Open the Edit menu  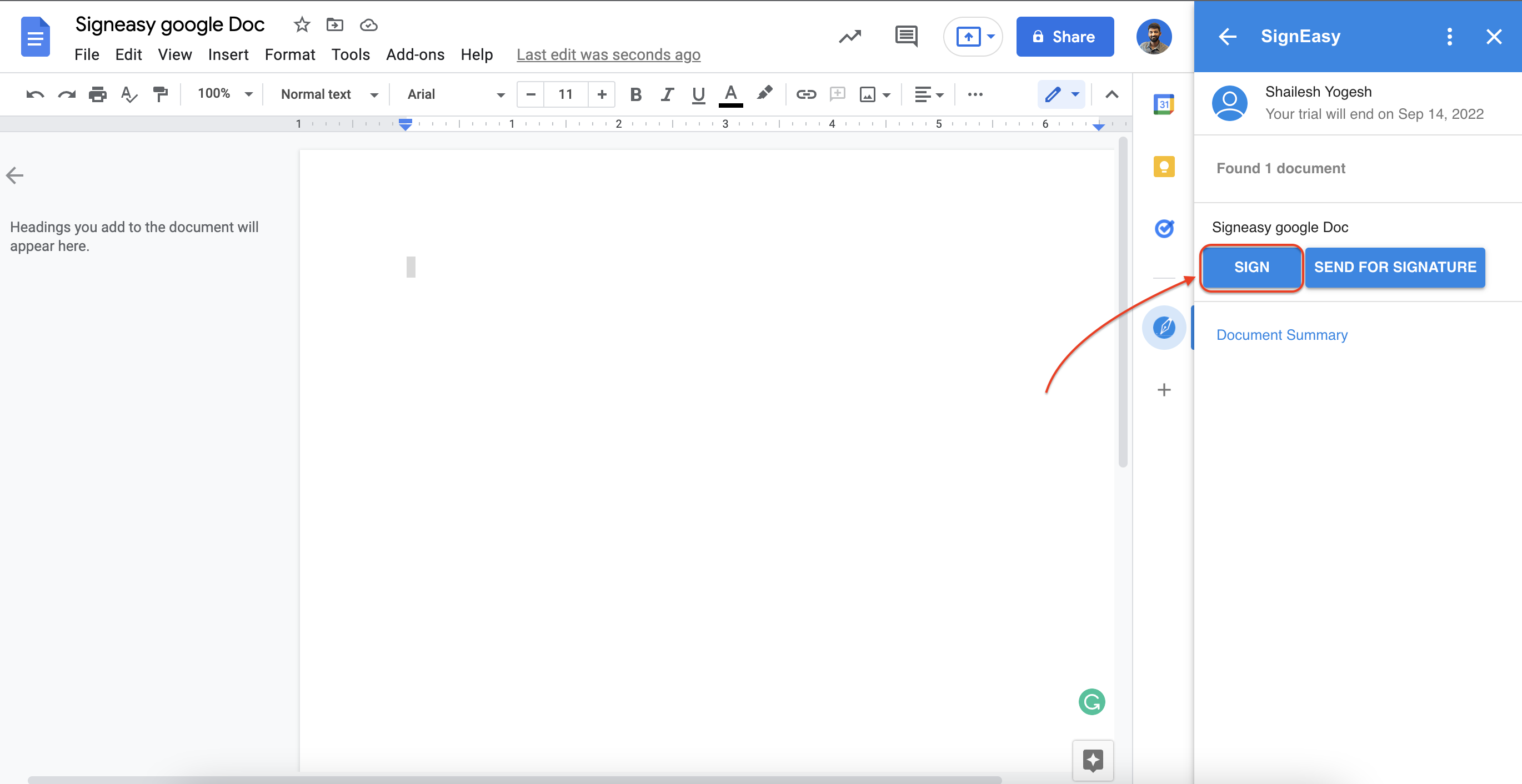tap(128, 55)
